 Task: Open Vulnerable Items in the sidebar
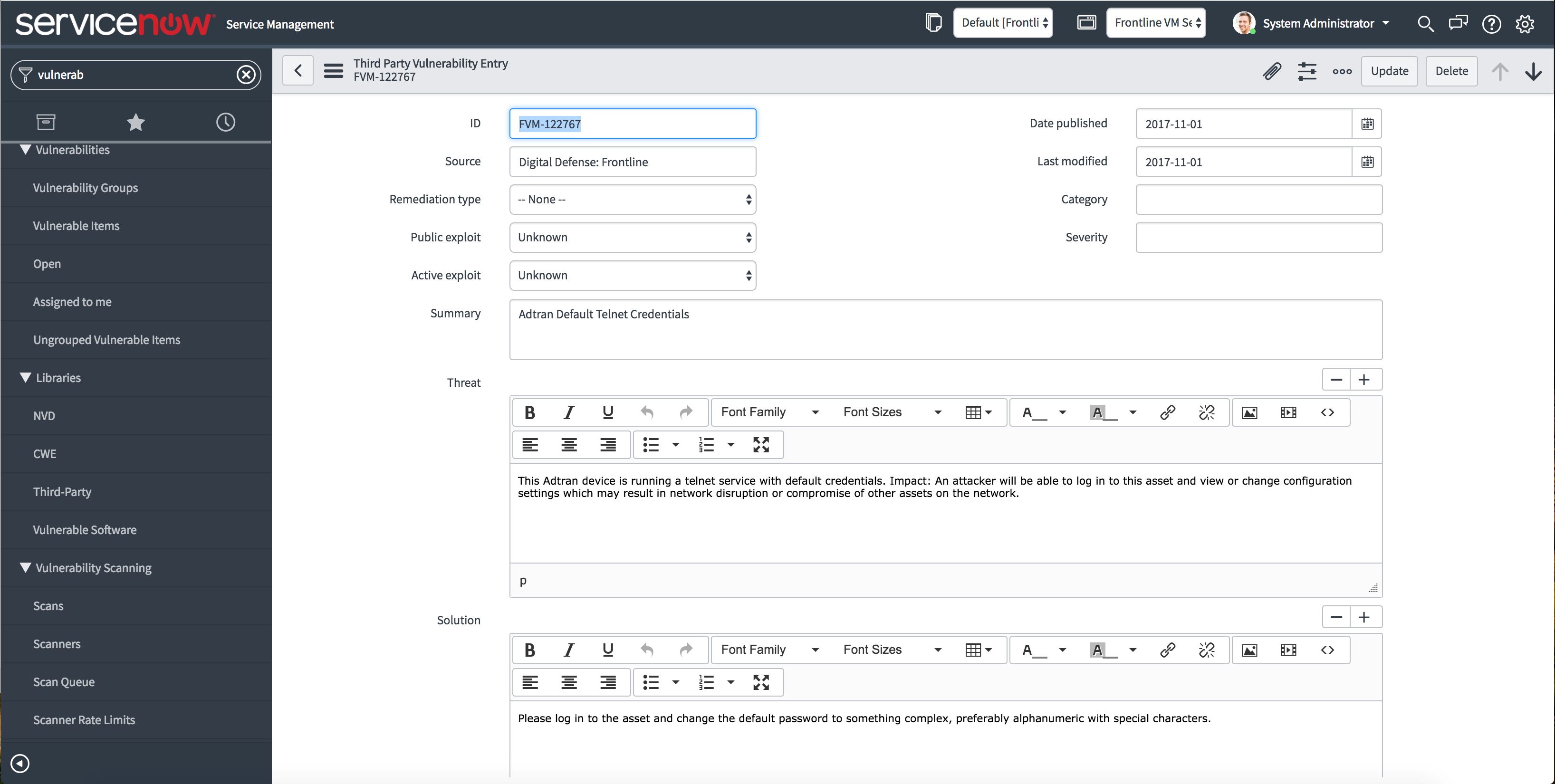click(76, 226)
